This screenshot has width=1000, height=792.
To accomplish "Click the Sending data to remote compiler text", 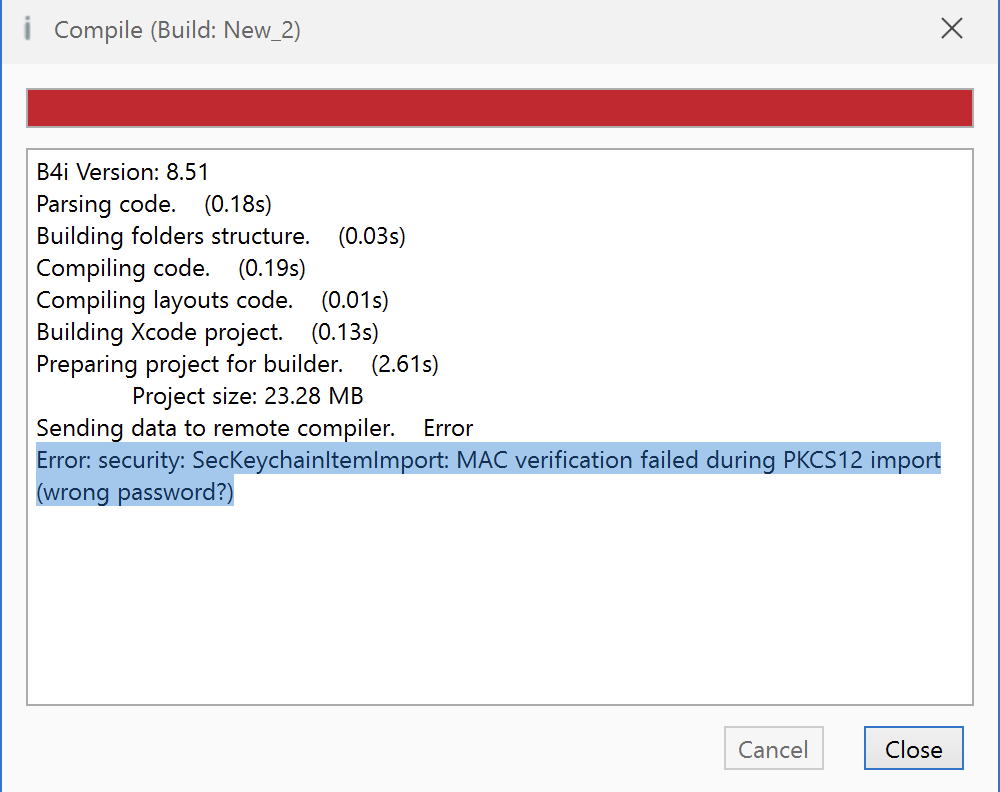I will pyautogui.click(x=216, y=429).
